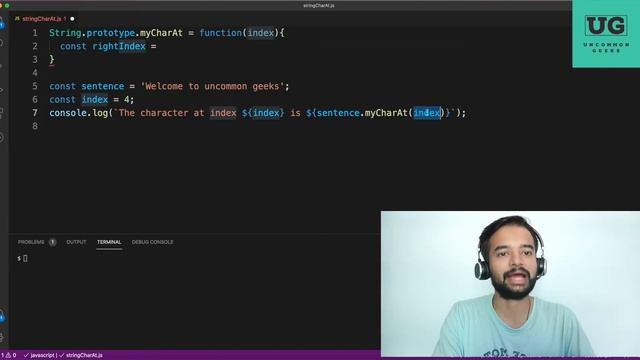The image size is (640, 360).
Task: Click the Uncommon Geeks logo
Action: tap(606, 34)
